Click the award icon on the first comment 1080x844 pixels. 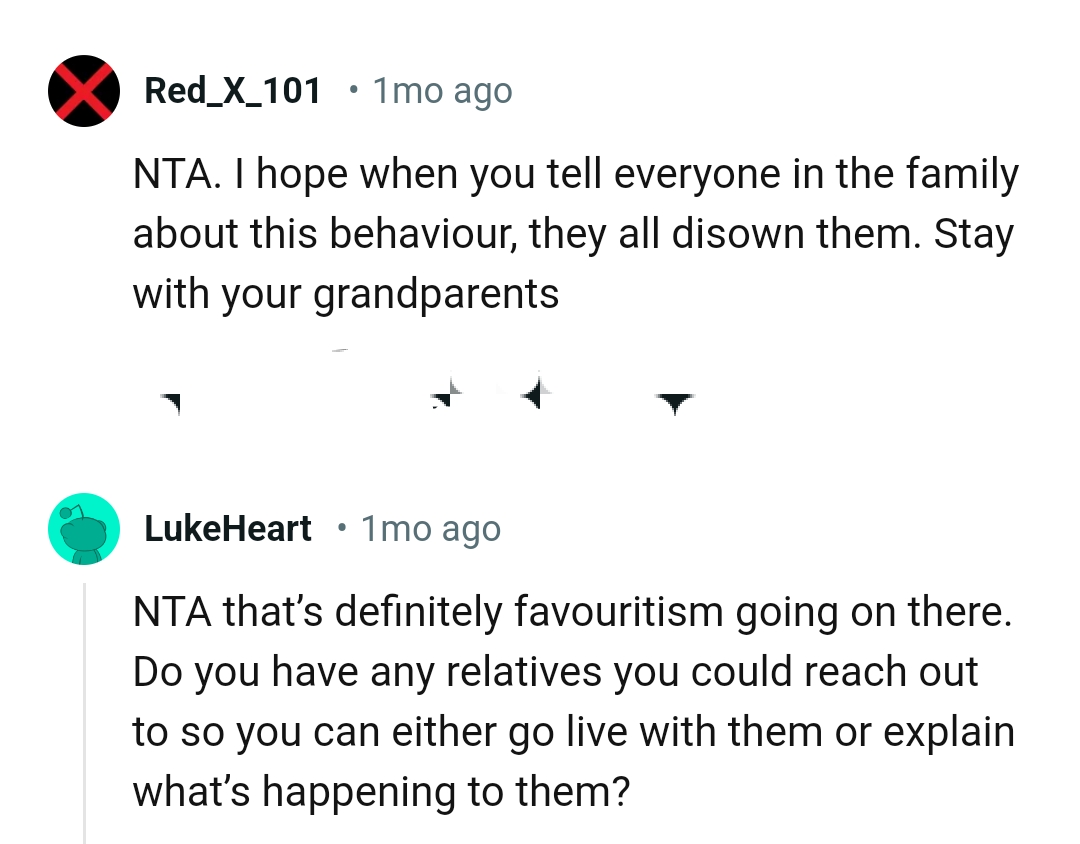[x=445, y=395]
